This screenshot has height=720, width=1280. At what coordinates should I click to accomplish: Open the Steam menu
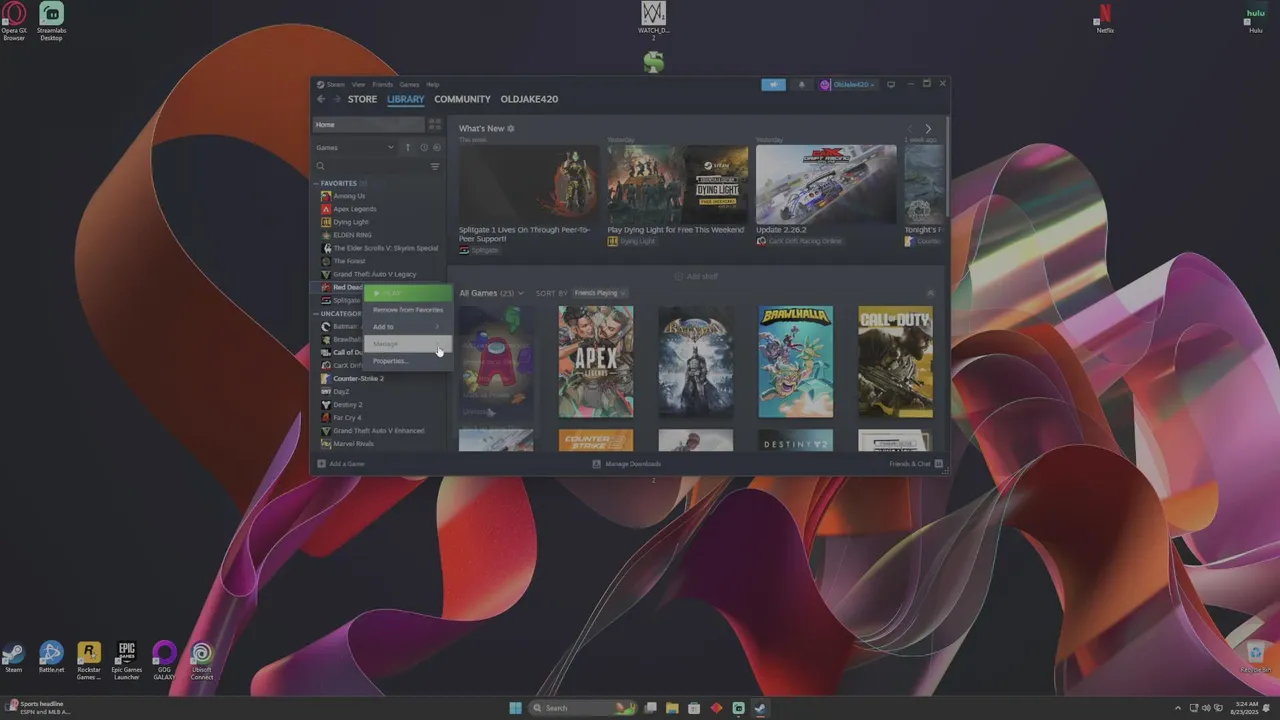[336, 85]
